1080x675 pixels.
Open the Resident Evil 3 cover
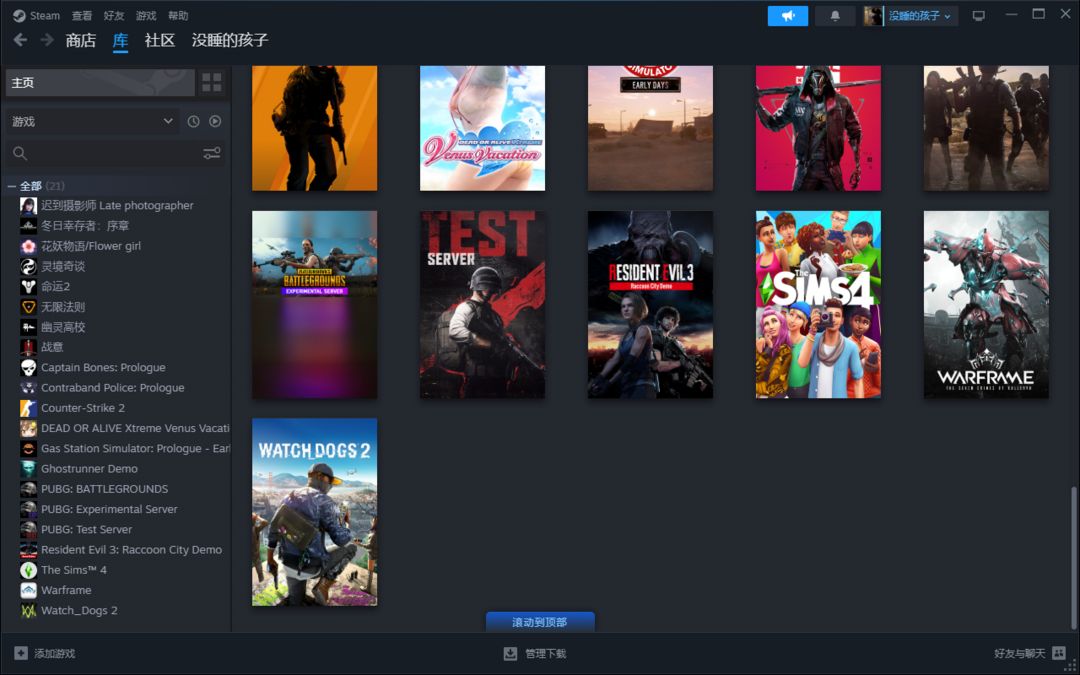click(x=650, y=304)
